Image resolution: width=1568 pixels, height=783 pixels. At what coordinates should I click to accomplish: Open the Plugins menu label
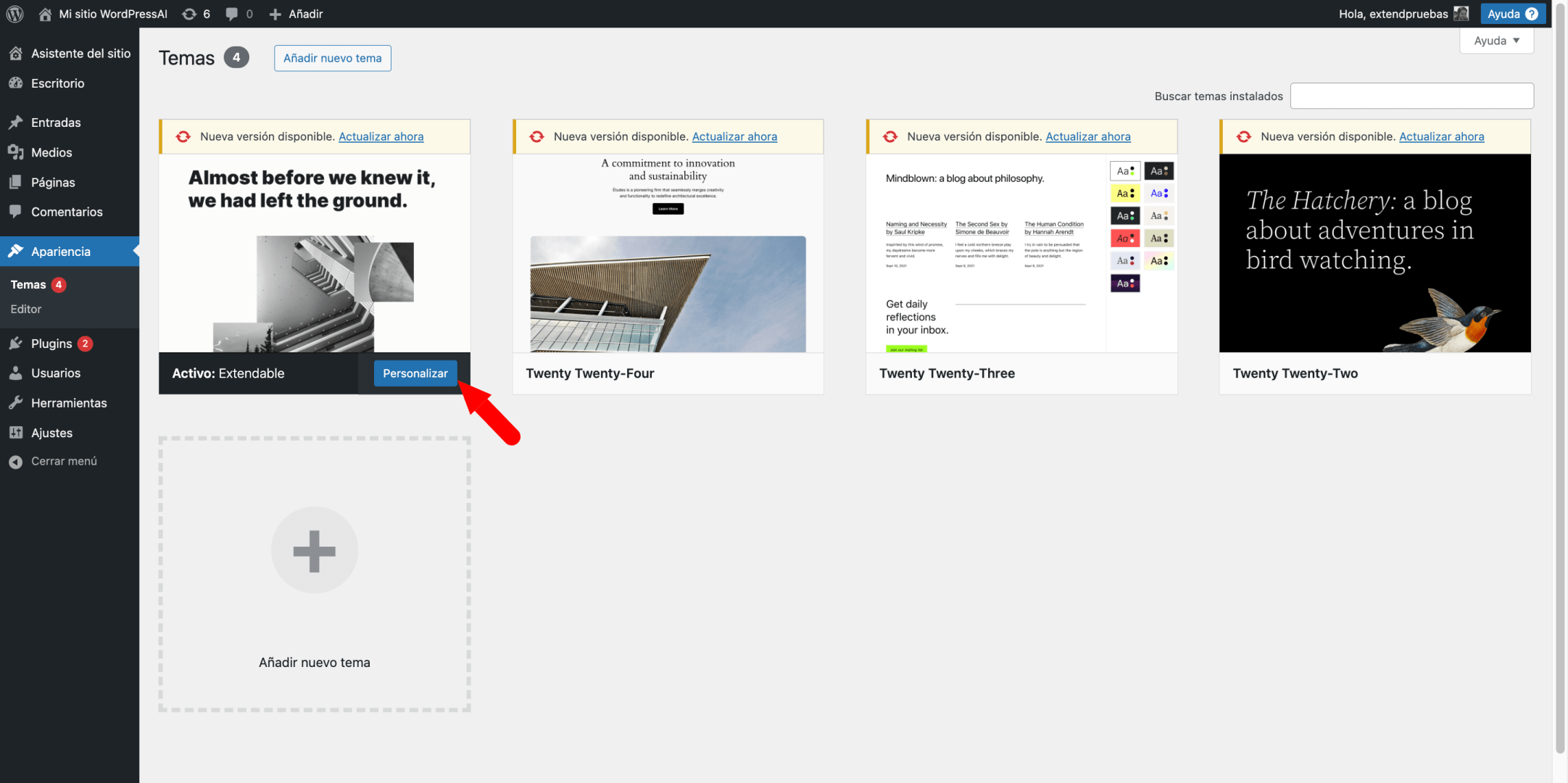pyautogui.click(x=51, y=343)
